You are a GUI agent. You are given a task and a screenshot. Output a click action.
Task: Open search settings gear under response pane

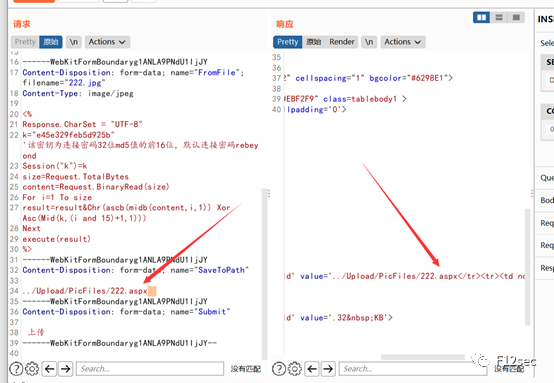(x=295, y=369)
